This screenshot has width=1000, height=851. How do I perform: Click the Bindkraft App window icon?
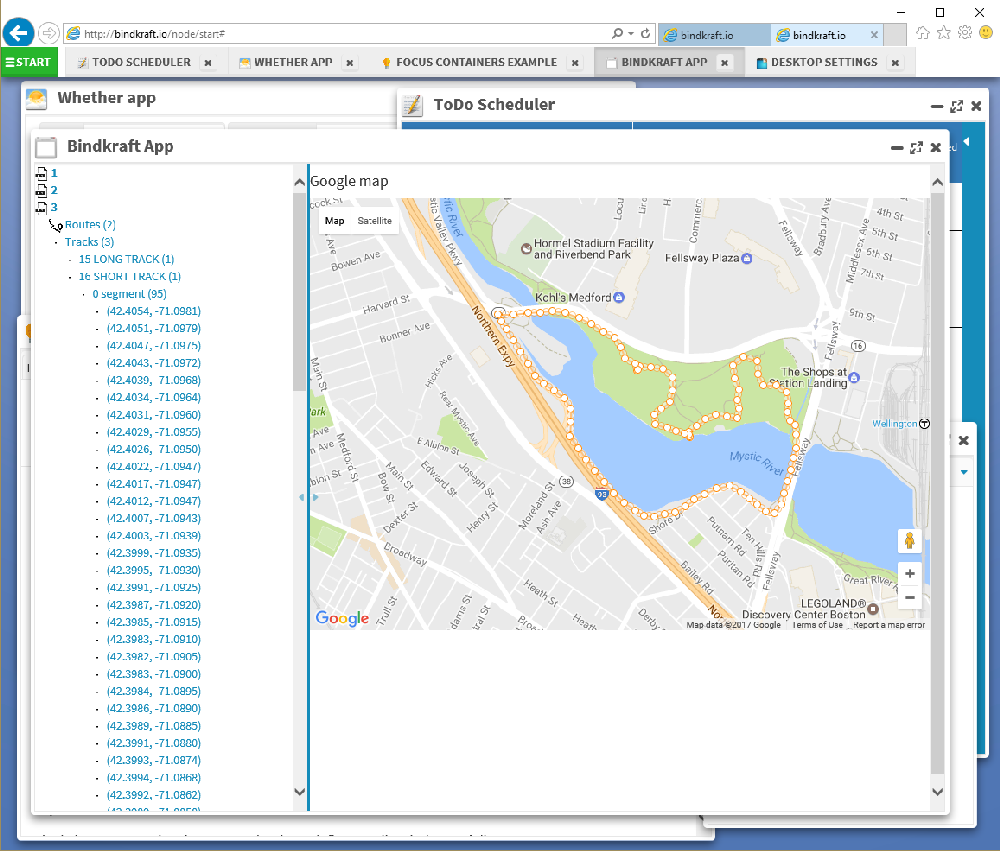click(46, 147)
